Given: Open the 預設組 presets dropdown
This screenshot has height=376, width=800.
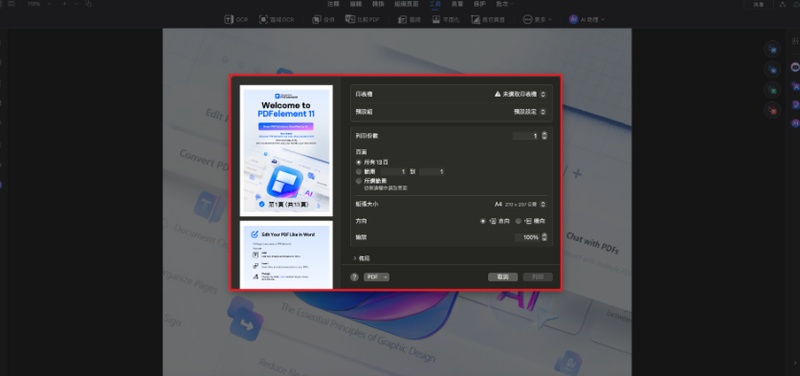Looking at the screenshot, I should point(530,112).
